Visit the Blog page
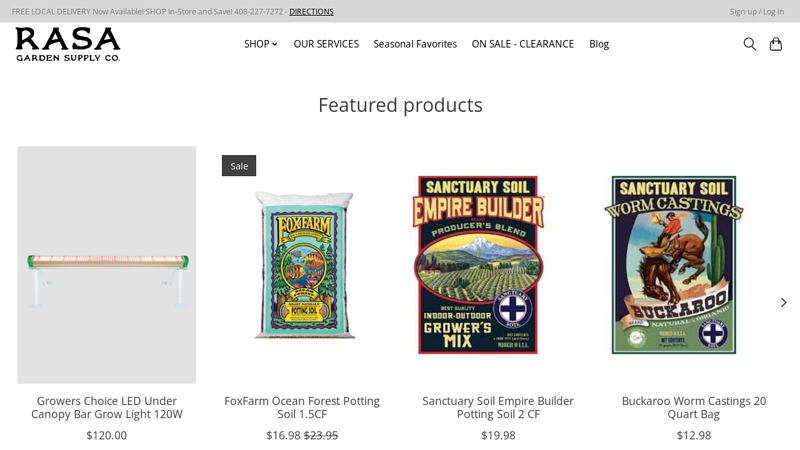The height and width of the screenshot is (450, 800). point(599,44)
